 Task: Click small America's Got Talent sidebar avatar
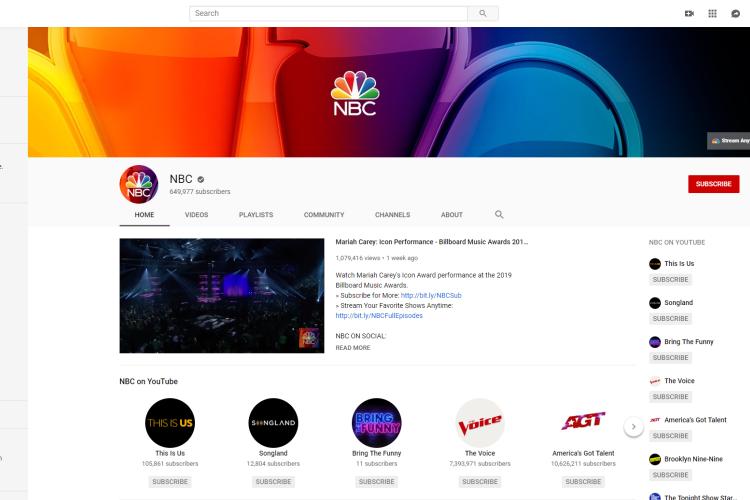[x=655, y=420]
